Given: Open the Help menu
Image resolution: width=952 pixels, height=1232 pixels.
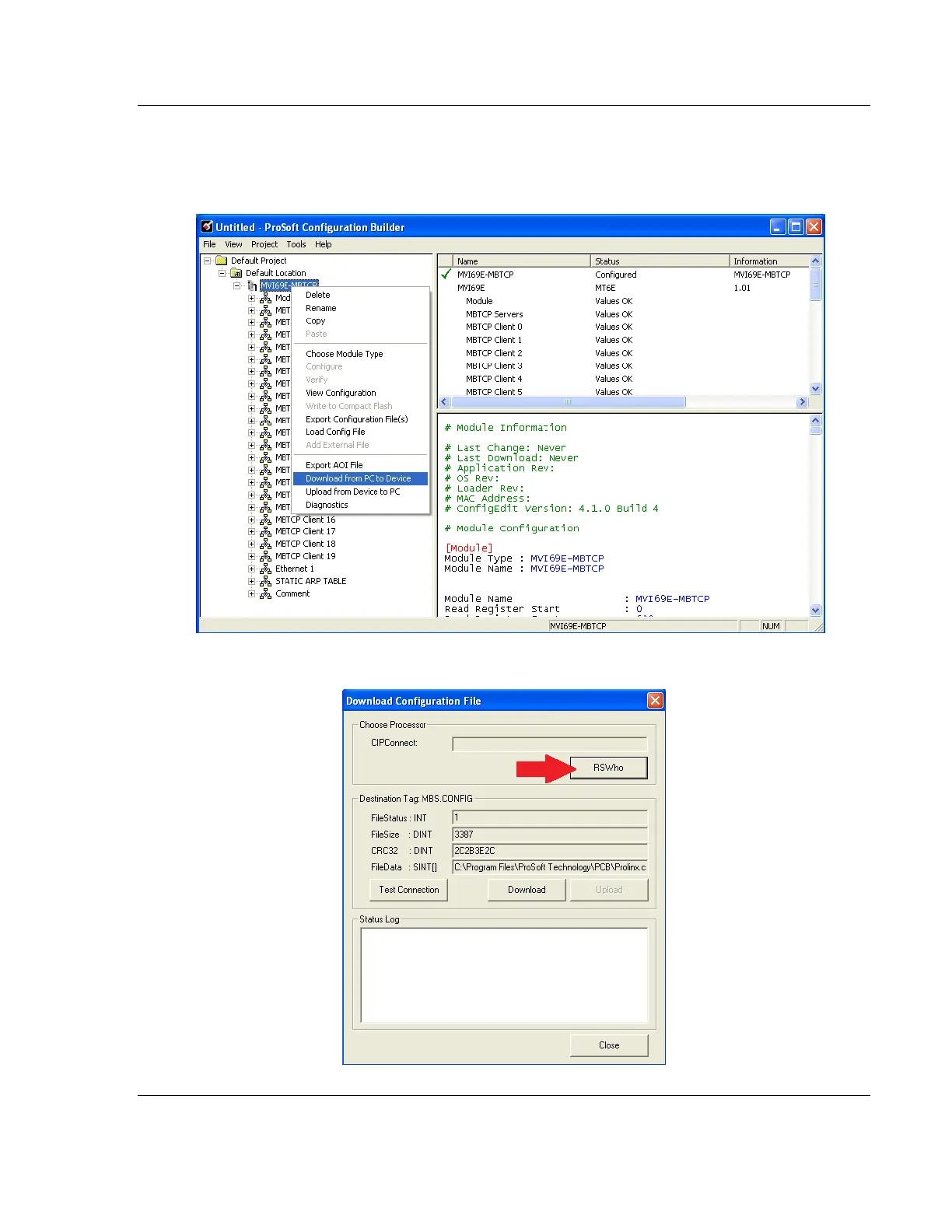Looking at the screenshot, I should (324, 244).
